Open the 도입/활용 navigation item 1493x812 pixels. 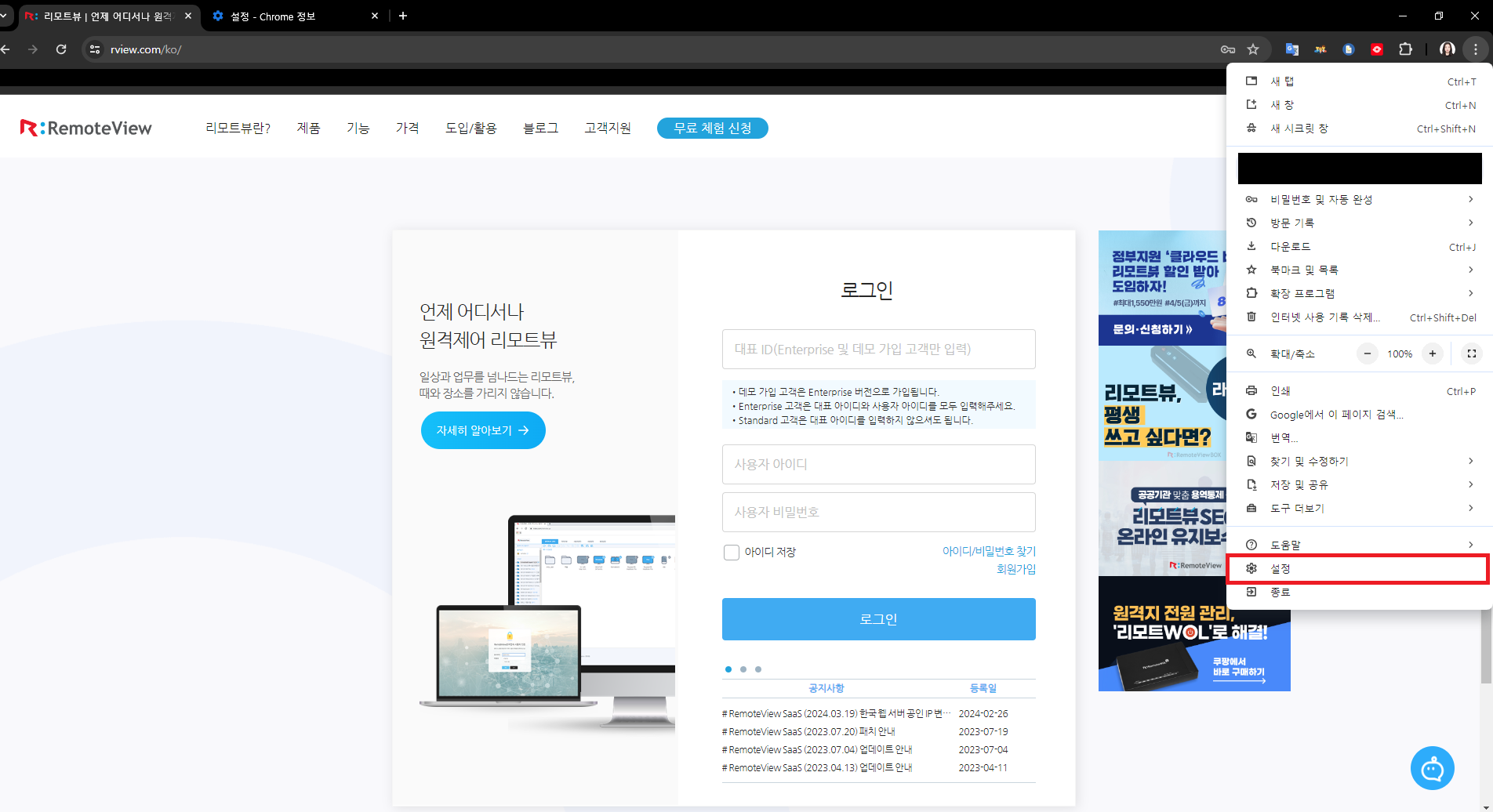click(x=471, y=128)
